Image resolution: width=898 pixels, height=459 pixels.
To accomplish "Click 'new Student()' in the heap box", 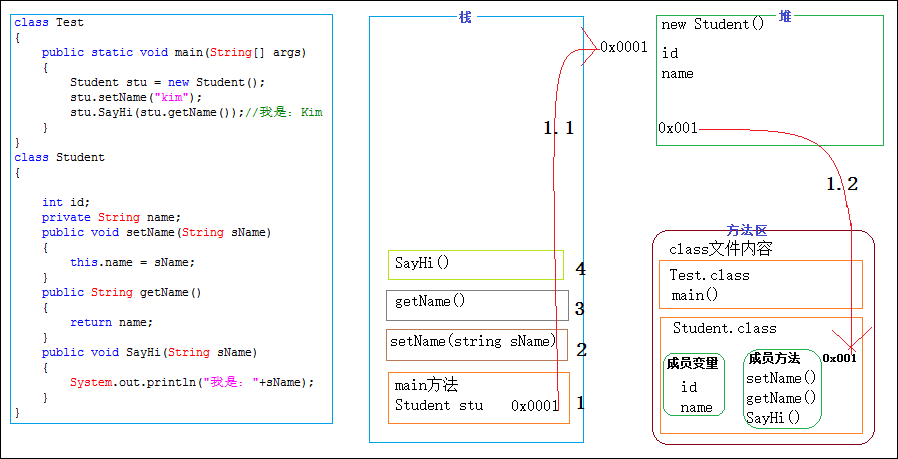I will [x=712, y=25].
